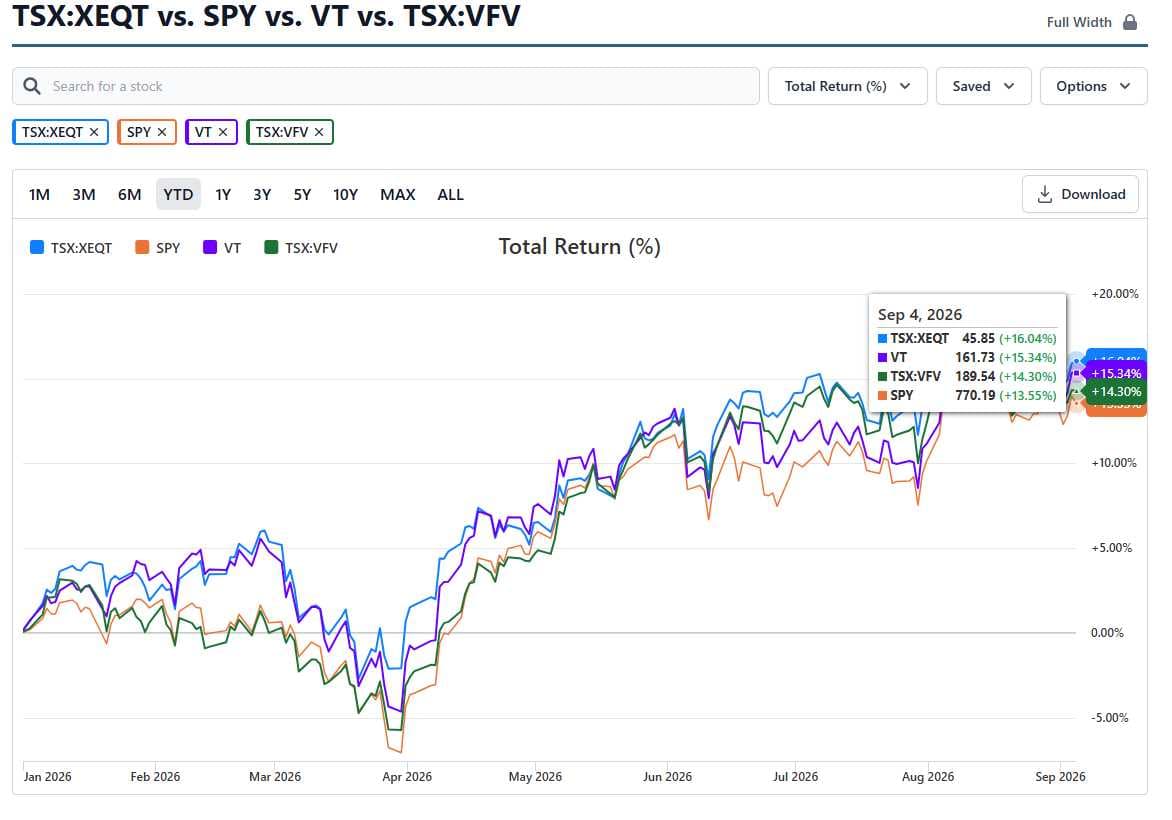Image resolution: width=1172 pixels, height=820 pixels.
Task: Click the Sep 2026 axis label
Action: click(1060, 777)
